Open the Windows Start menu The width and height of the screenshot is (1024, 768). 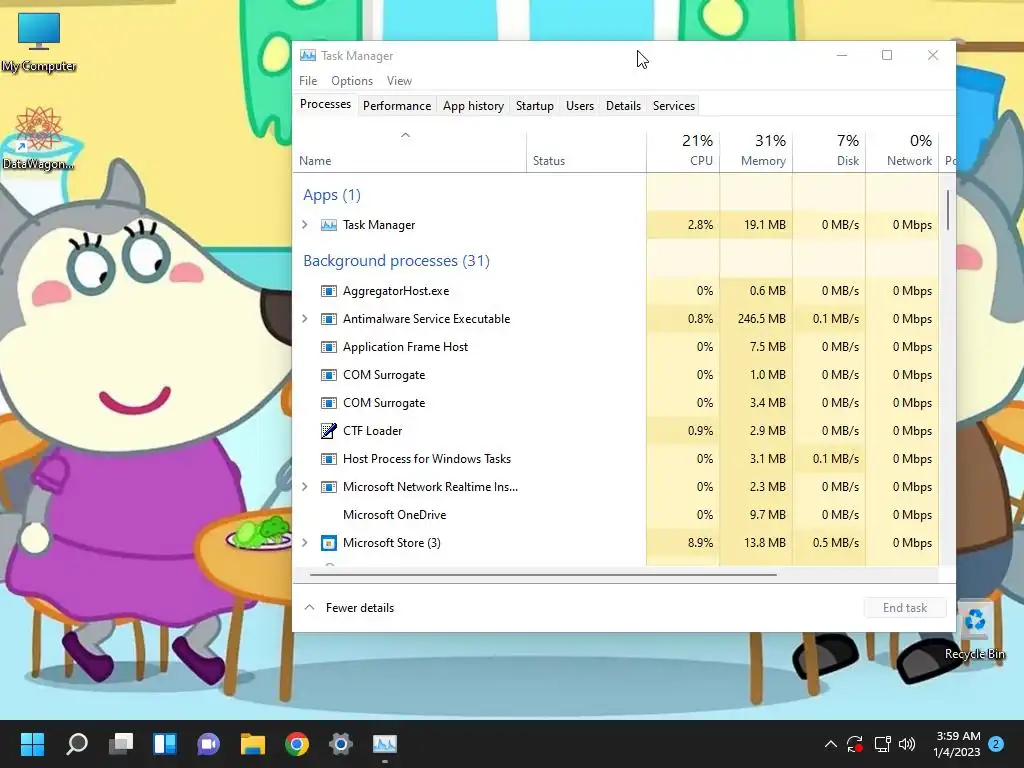[32, 744]
